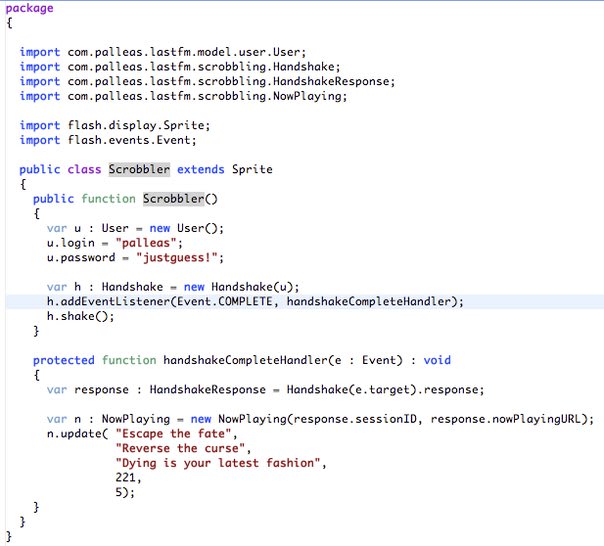The width and height of the screenshot is (604, 546).
Task: Click 'Sprite' after the extends keyword
Action: point(252,169)
